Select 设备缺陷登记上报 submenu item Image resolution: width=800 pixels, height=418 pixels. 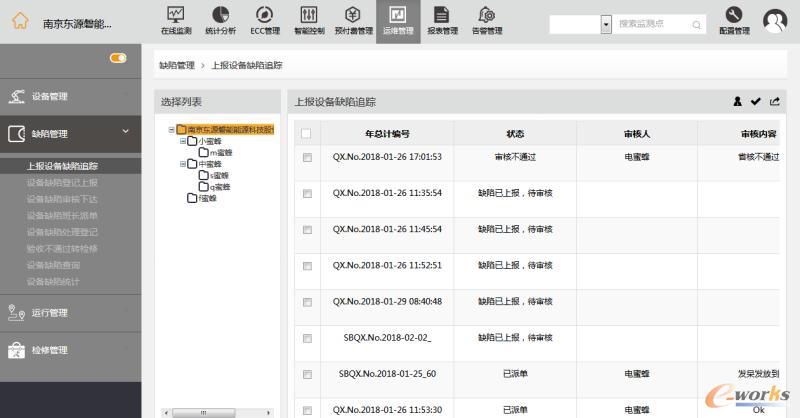[x=62, y=182]
